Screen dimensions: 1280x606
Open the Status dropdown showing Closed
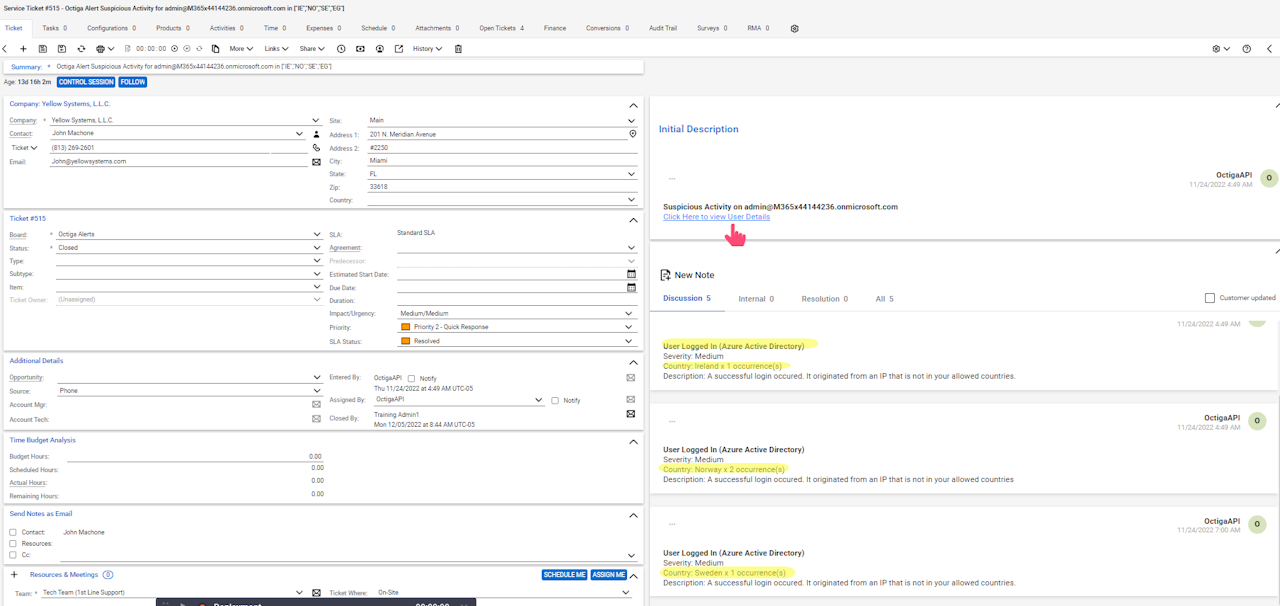(316, 248)
